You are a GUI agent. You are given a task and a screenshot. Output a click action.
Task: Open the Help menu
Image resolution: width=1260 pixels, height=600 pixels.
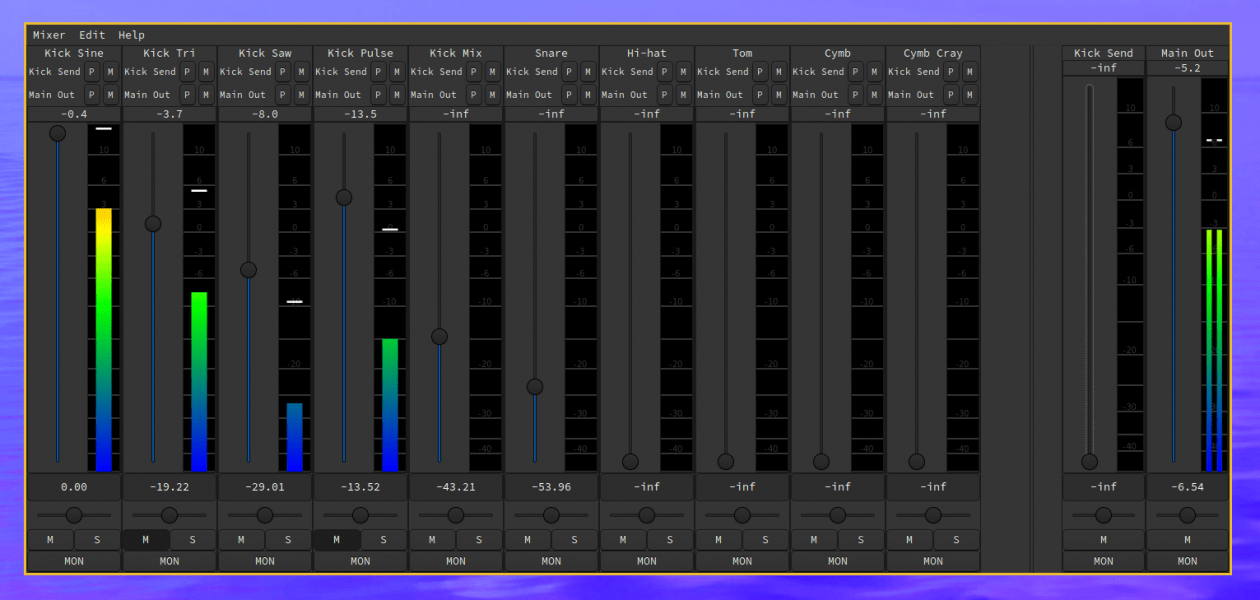click(131, 35)
